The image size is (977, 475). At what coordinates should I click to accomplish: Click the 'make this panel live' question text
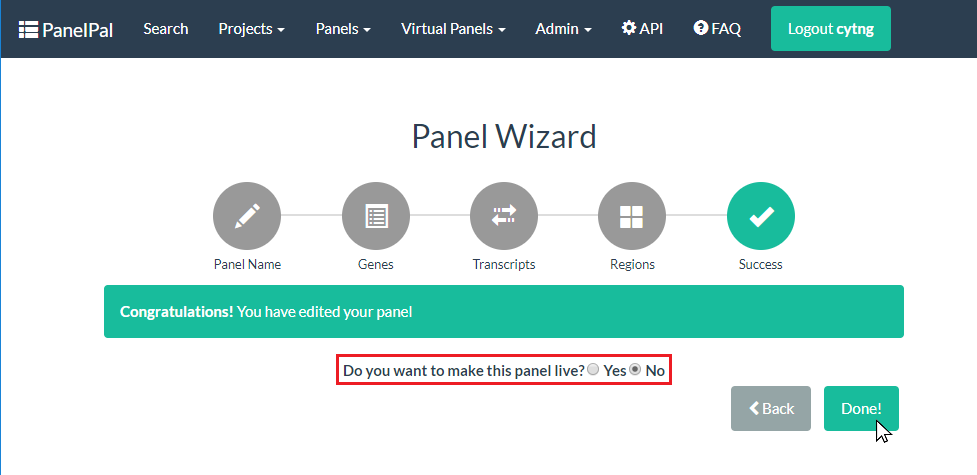(464, 371)
